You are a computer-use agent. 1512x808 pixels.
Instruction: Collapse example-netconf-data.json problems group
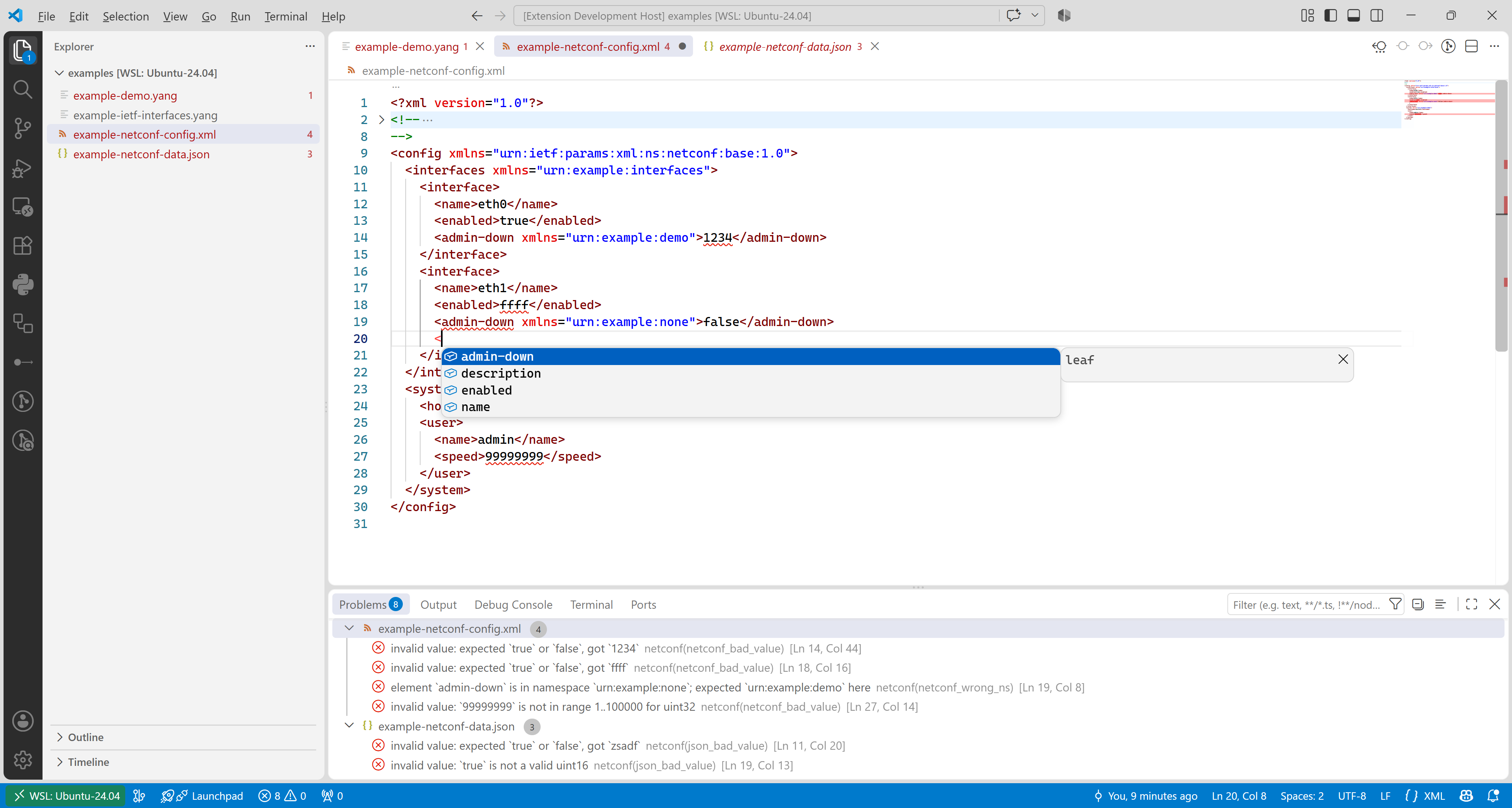[x=349, y=725]
